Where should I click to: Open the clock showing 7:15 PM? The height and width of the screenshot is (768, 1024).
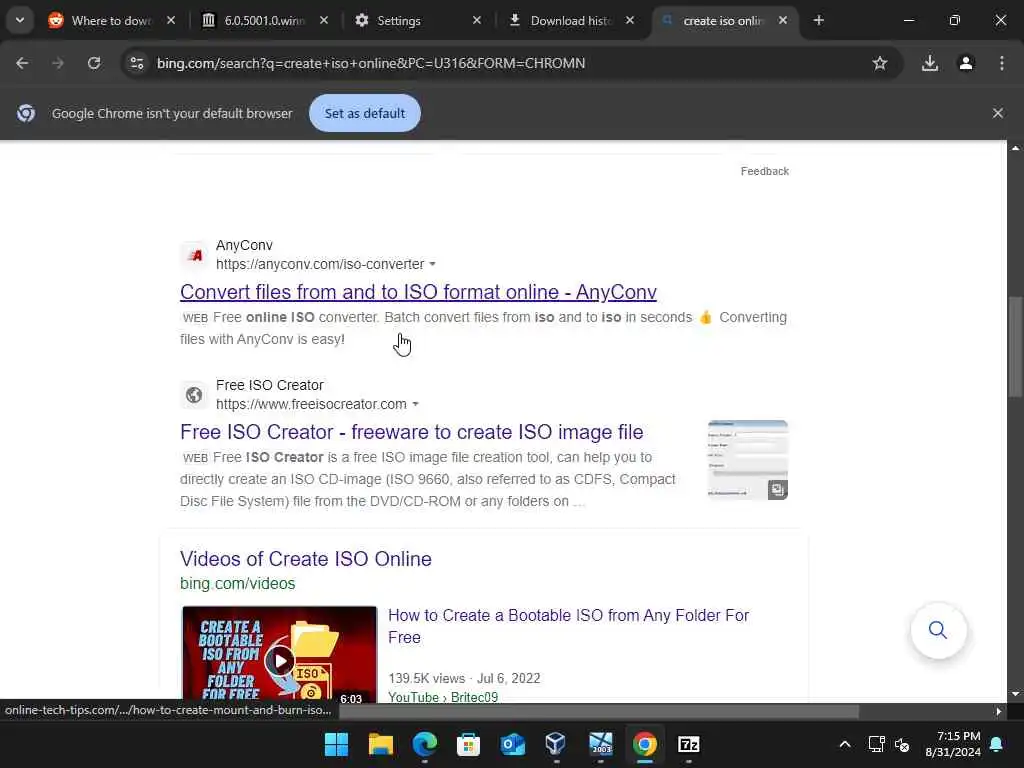[x=953, y=744]
